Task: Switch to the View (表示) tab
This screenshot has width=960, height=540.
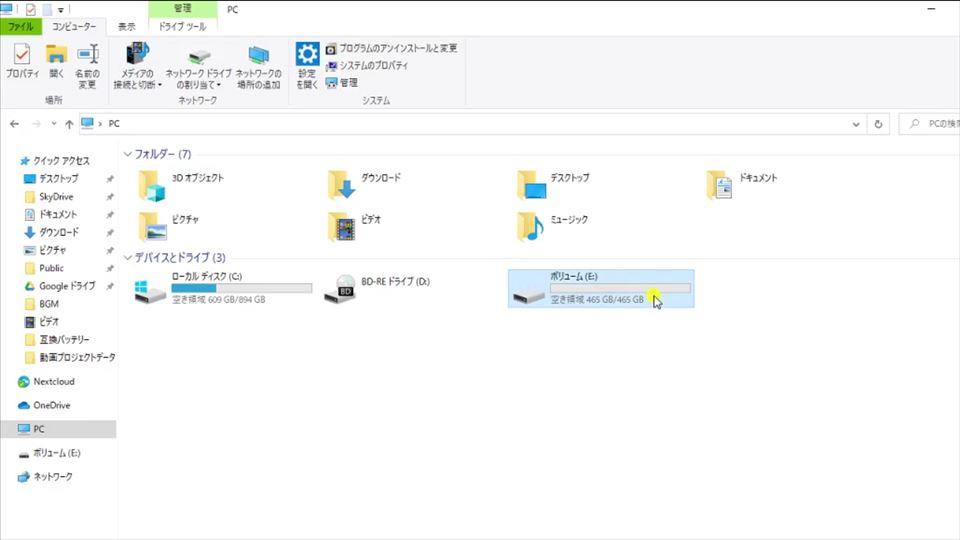Action: pyautogui.click(x=127, y=27)
